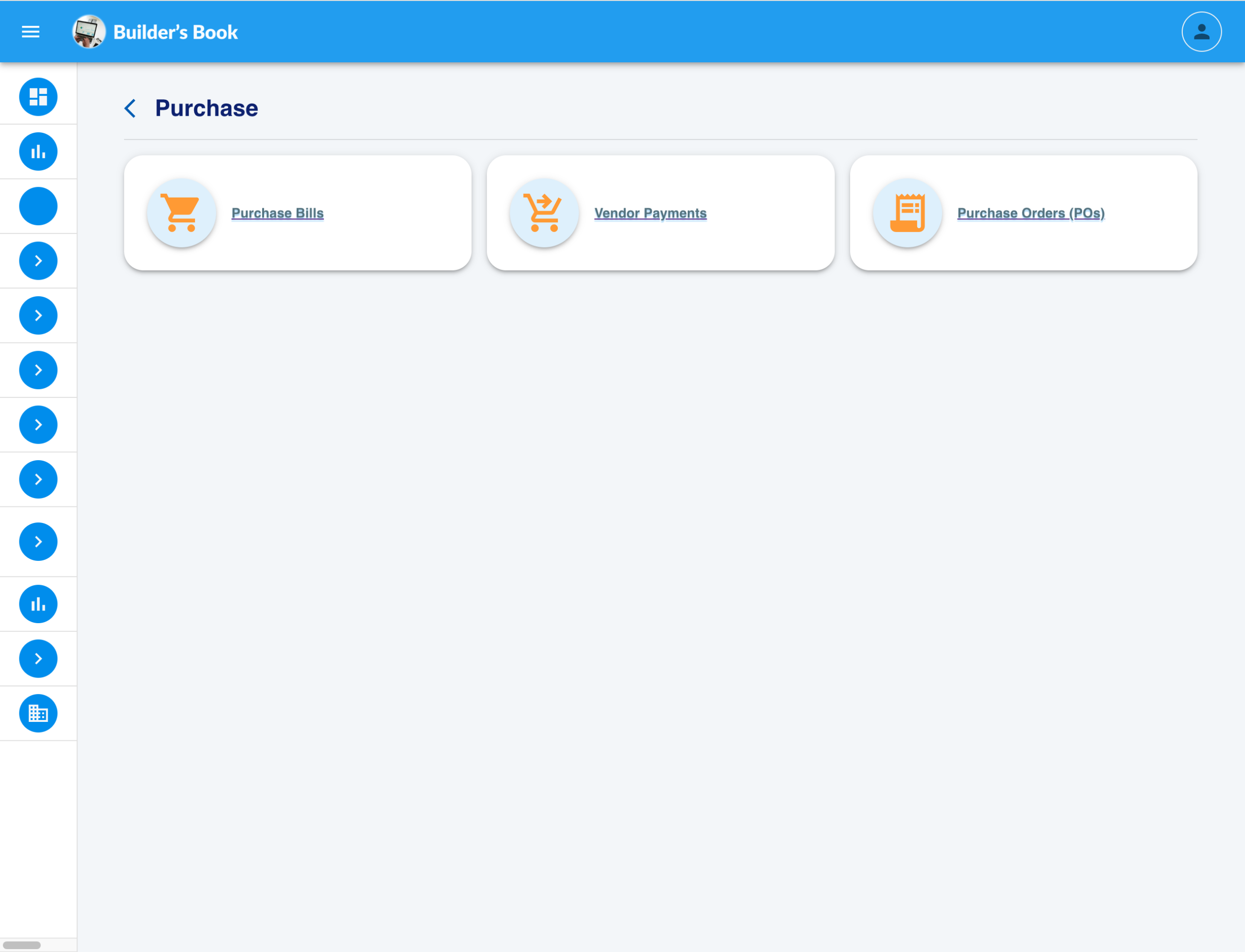Expand first chevron item in sidebar

38,261
